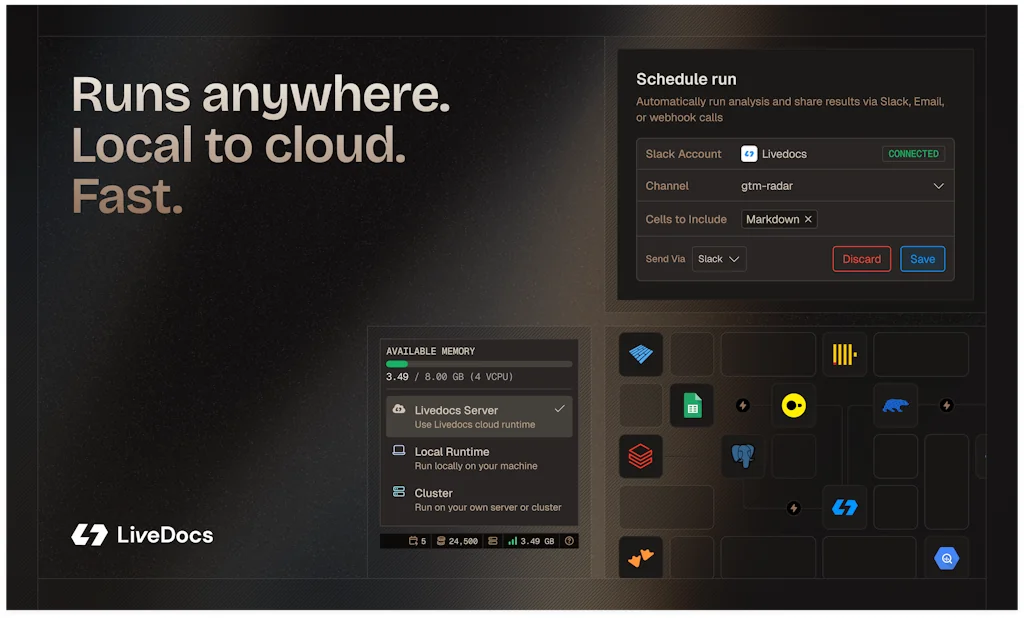The image size is (1024, 618).
Task: Open the BigQuery hexagon icon
Action: pos(947,557)
